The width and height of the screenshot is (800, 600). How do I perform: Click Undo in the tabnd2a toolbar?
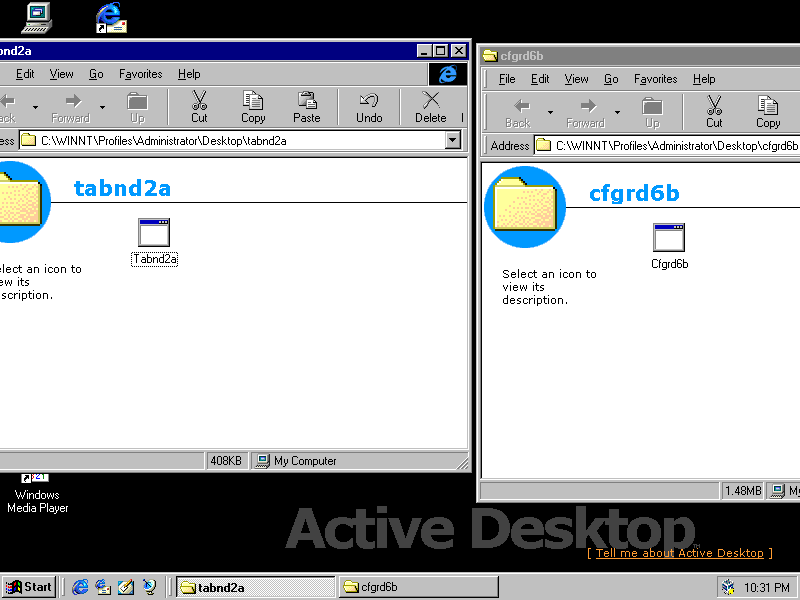[369, 107]
